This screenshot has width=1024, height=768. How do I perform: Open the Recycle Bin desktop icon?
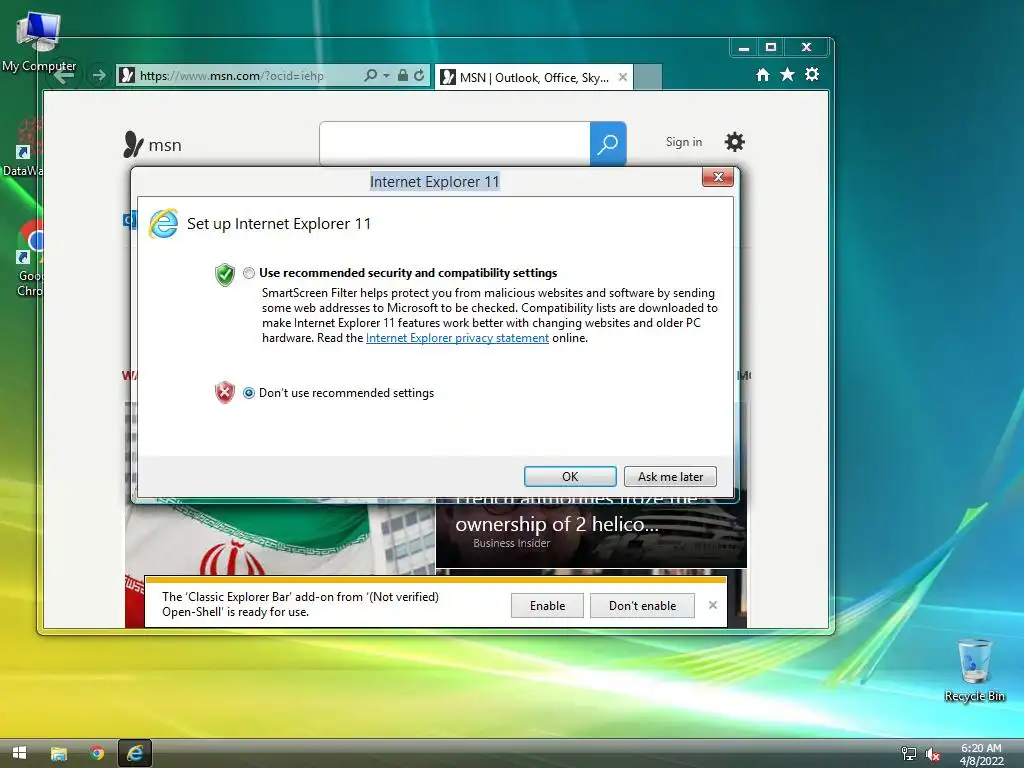click(974, 670)
